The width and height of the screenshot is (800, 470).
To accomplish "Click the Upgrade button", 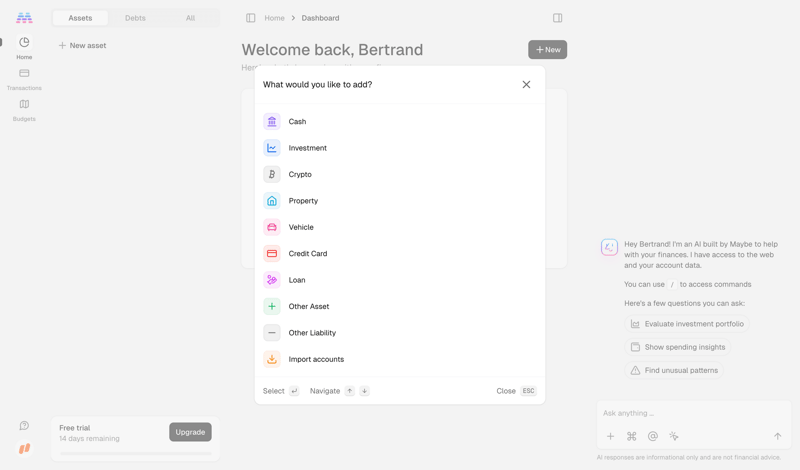I will coord(190,432).
